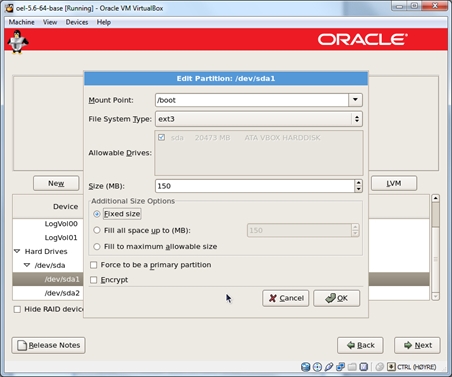Open the File System Type ext3 dropdown
Image resolution: width=452 pixels, height=377 pixels.
coord(259,119)
